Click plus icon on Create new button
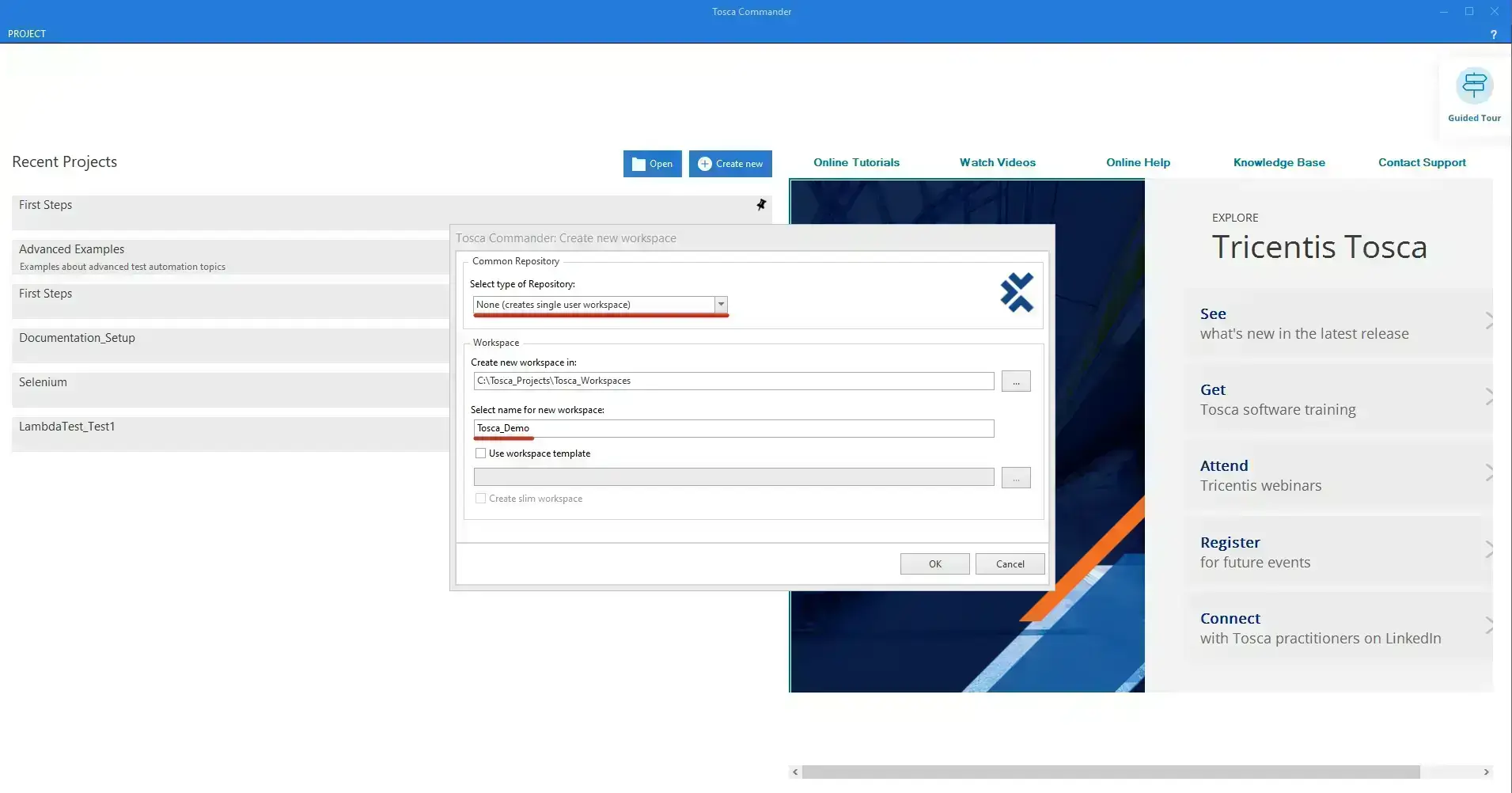 click(704, 164)
